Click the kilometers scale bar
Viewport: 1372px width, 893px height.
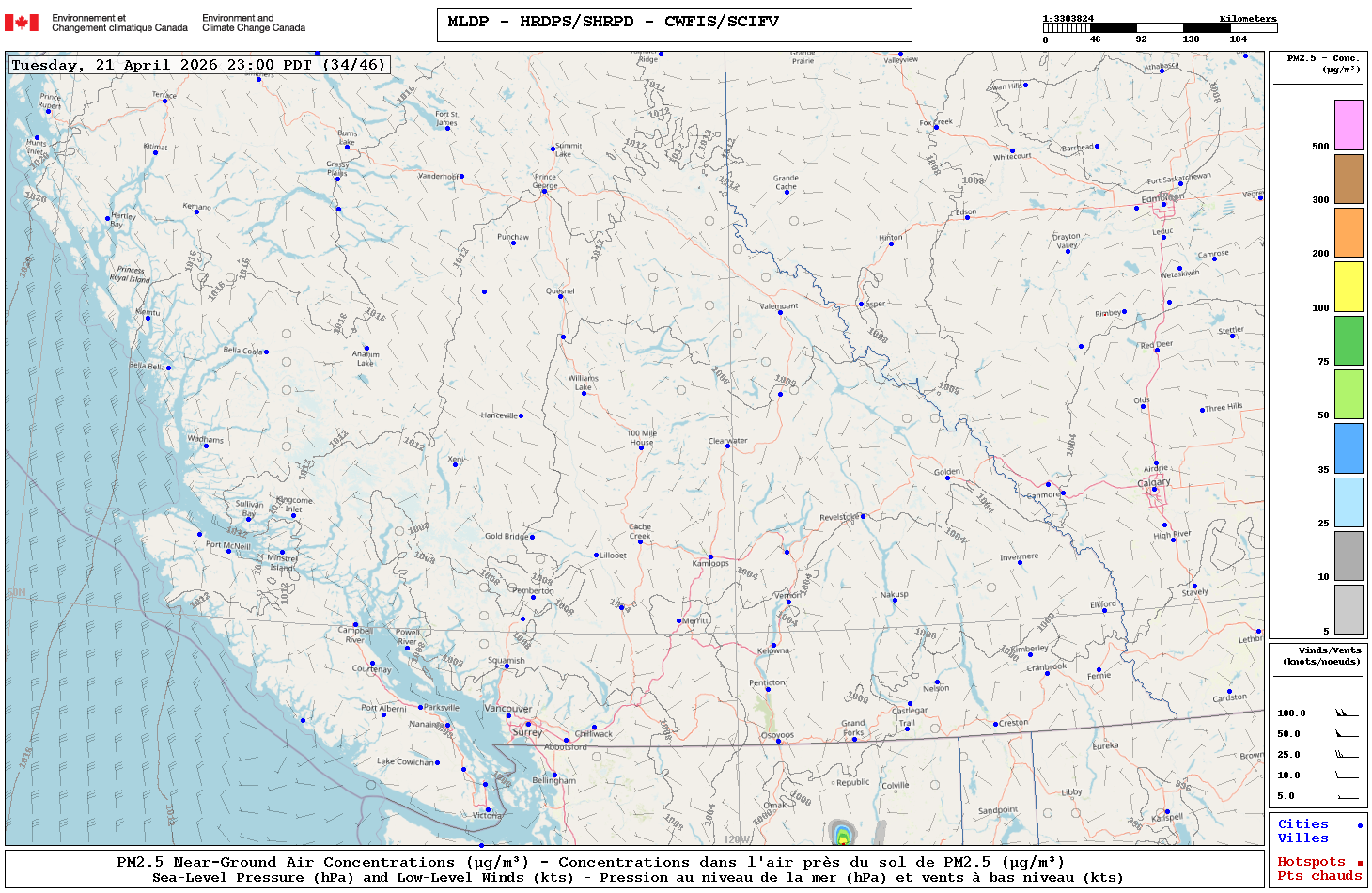click(x=1159, y=28)
